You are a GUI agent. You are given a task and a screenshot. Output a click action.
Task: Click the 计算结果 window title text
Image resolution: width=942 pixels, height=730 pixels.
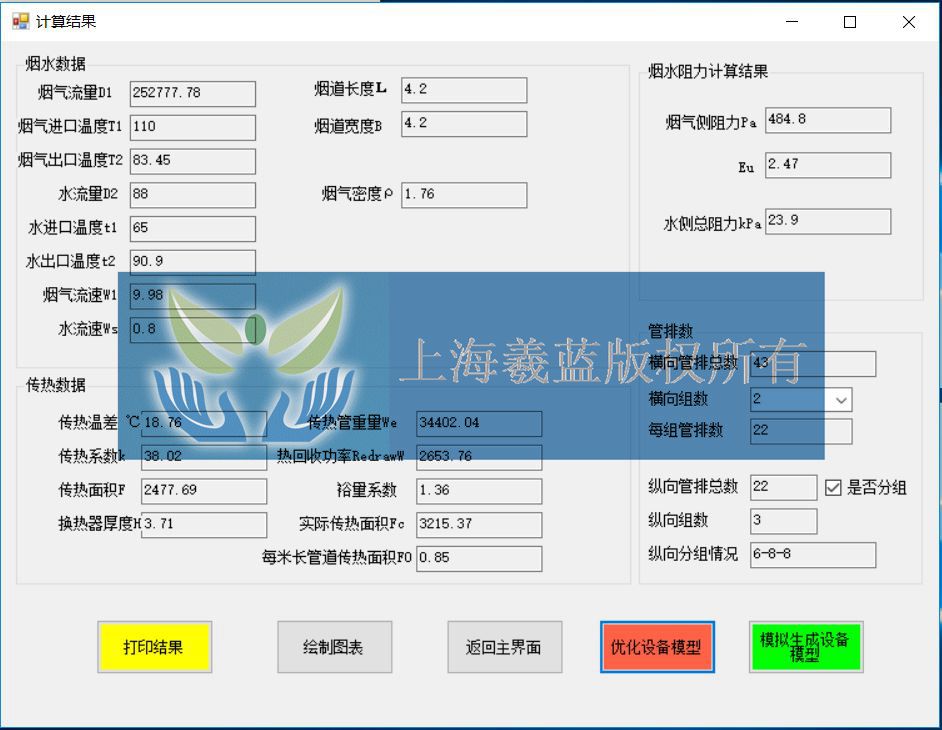66,22
